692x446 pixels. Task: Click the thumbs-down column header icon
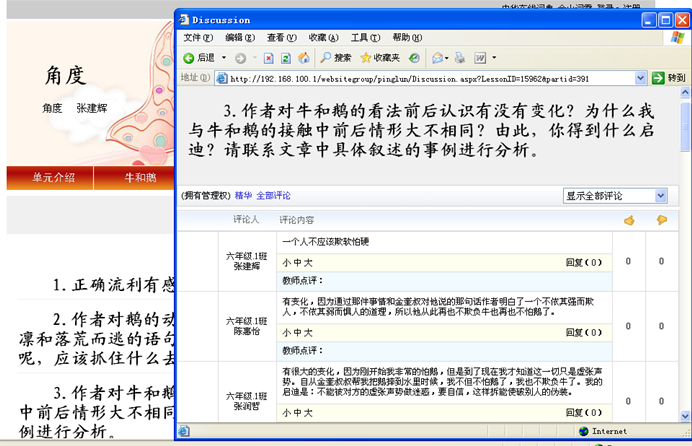[661, 220]
